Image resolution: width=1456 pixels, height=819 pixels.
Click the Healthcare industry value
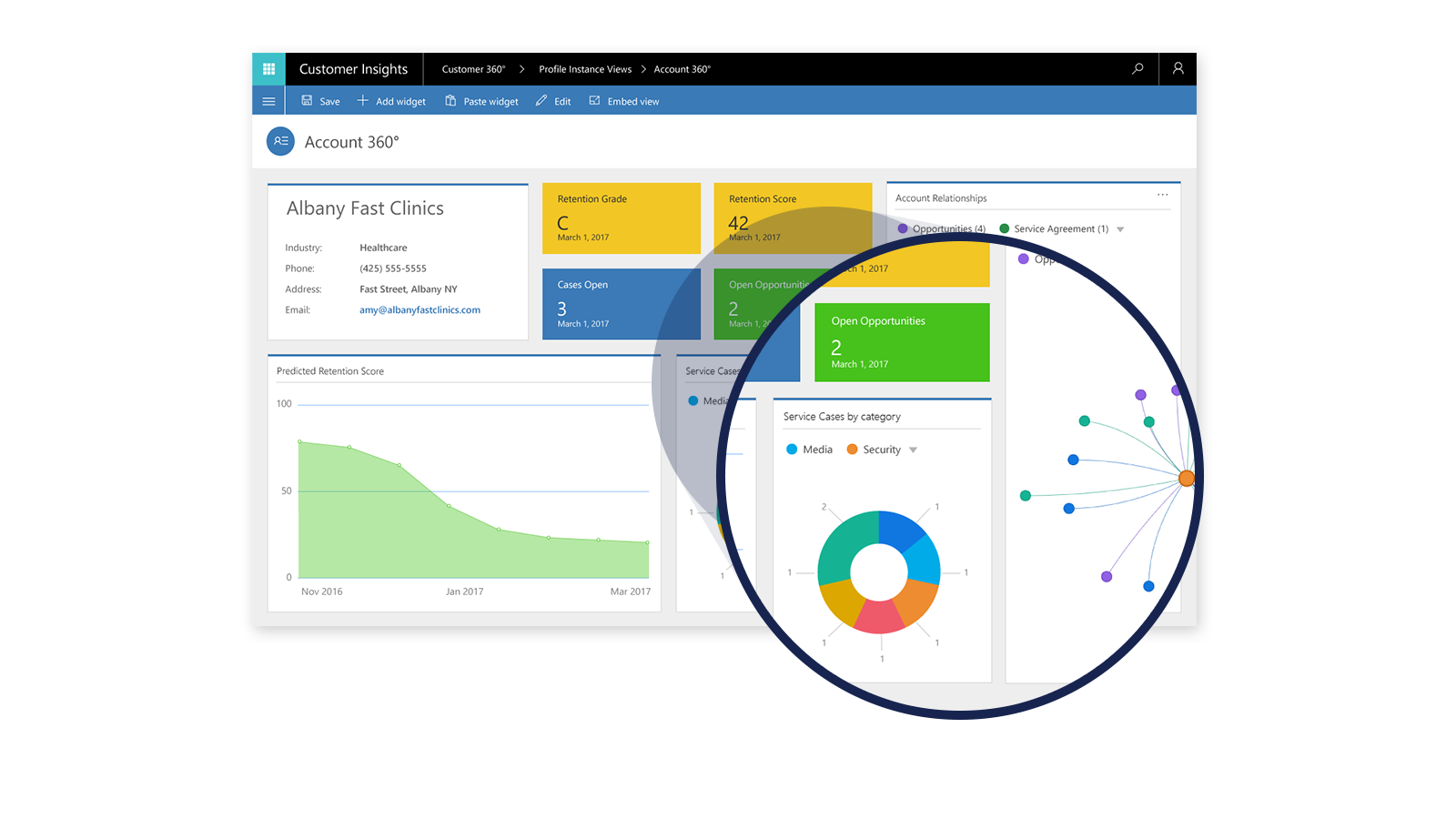(x=383, y=248)
